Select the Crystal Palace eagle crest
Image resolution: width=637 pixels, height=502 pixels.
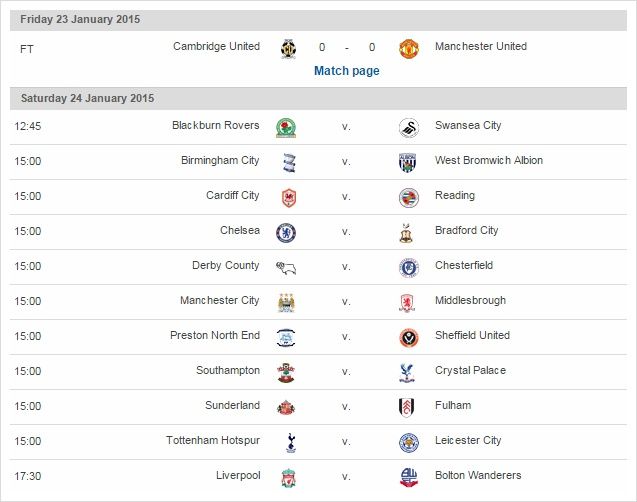tap(407, 373)
